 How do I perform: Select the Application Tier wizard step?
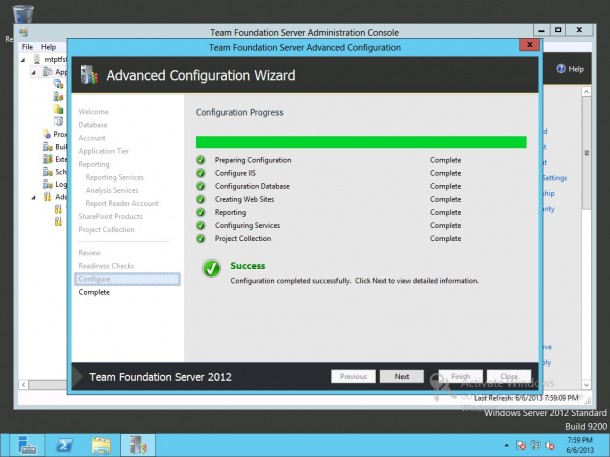(103, 151)
